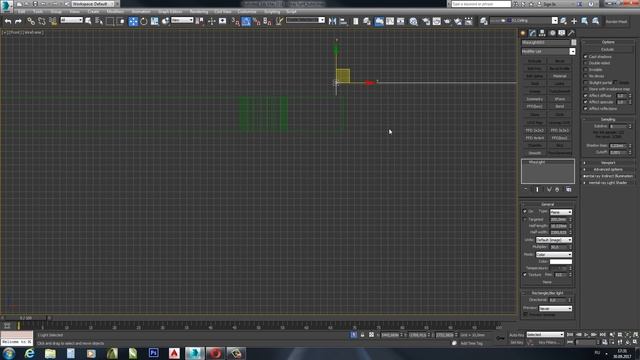Click Configure Modifier Sets icon
640x360 pixels.
point(569,189)
